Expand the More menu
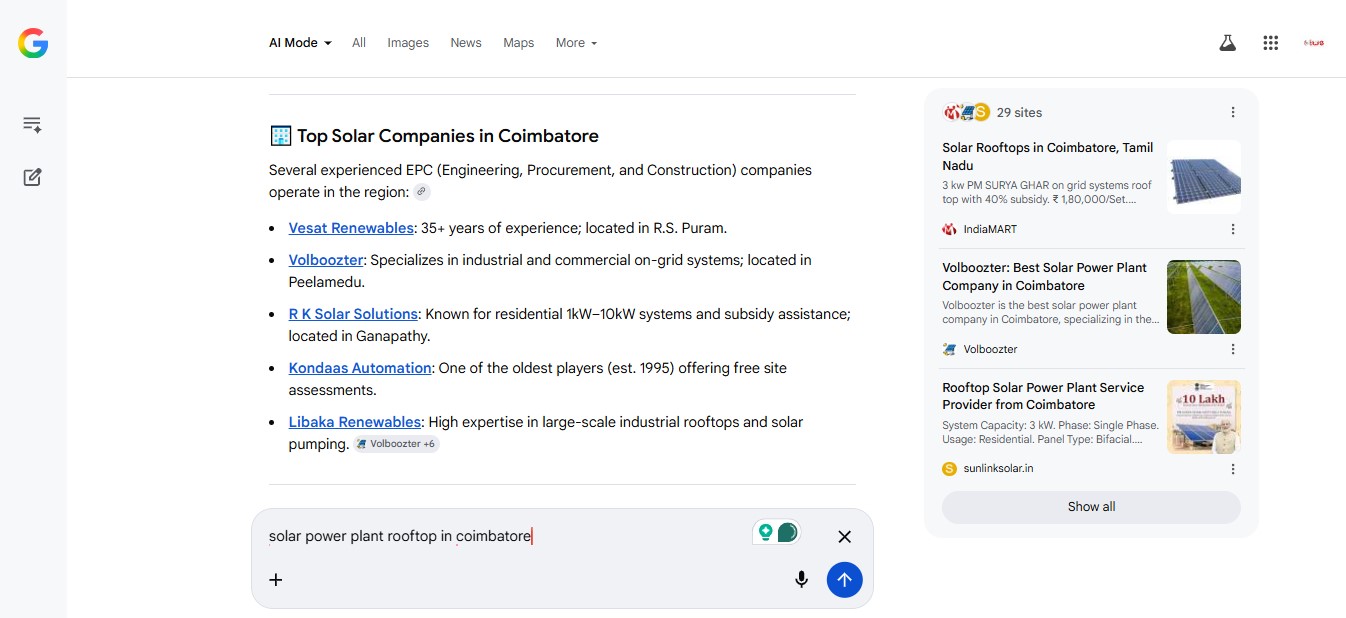This screenshot has width=1346, height=618. coord(576,43)
